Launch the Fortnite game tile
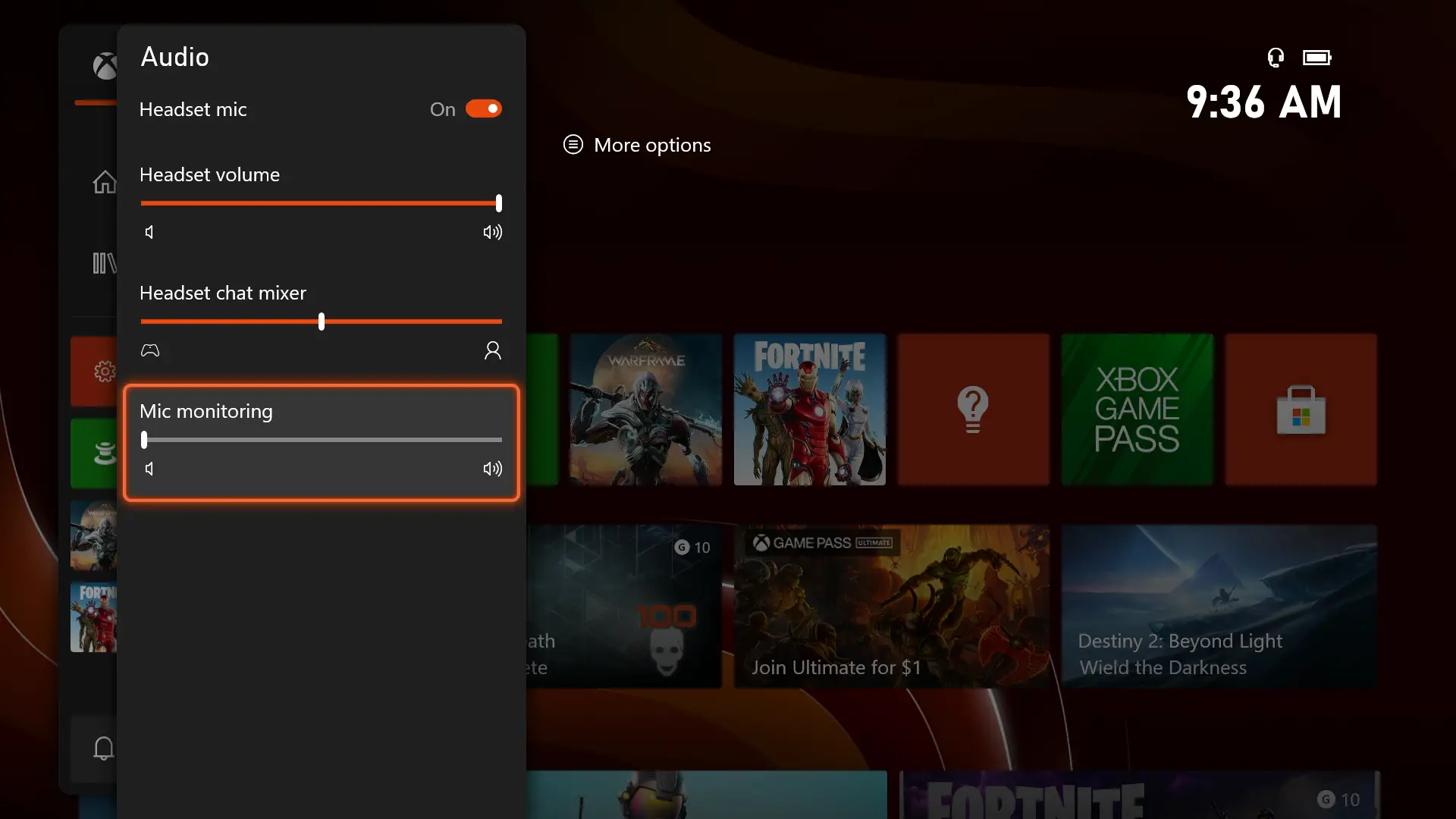The height and width of the screenshot is (819, 1456). 809,409
